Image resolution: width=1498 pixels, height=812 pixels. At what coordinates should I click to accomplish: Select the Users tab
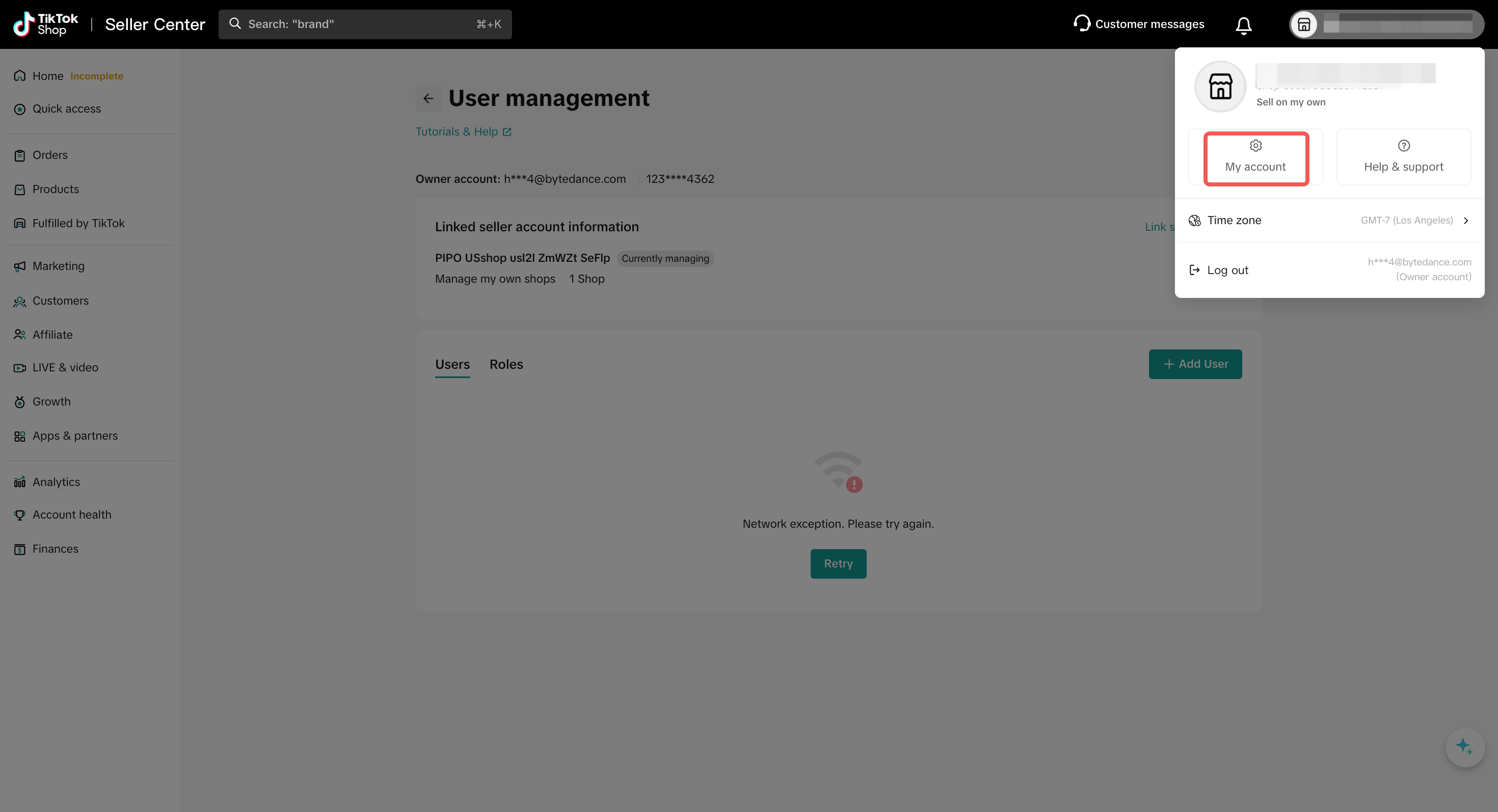pos(452,364)
